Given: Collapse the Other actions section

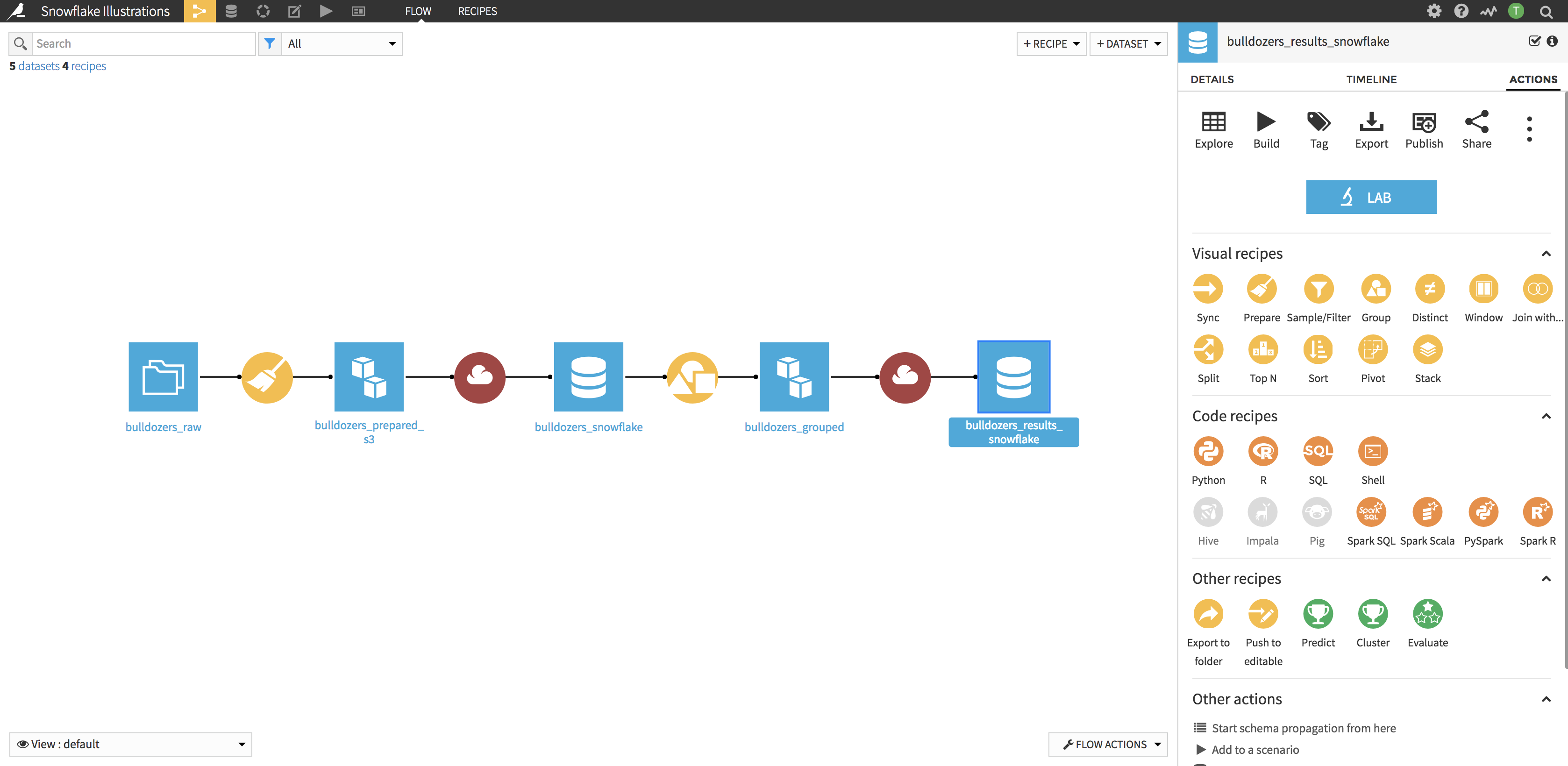Looking at the screenshot, I should coord(1546,699).
